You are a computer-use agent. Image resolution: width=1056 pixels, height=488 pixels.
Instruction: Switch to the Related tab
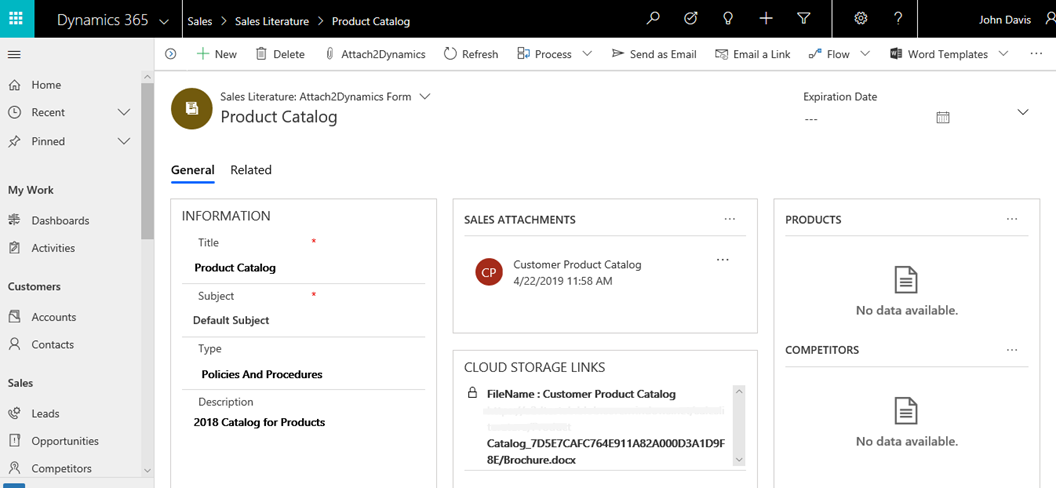251,170
